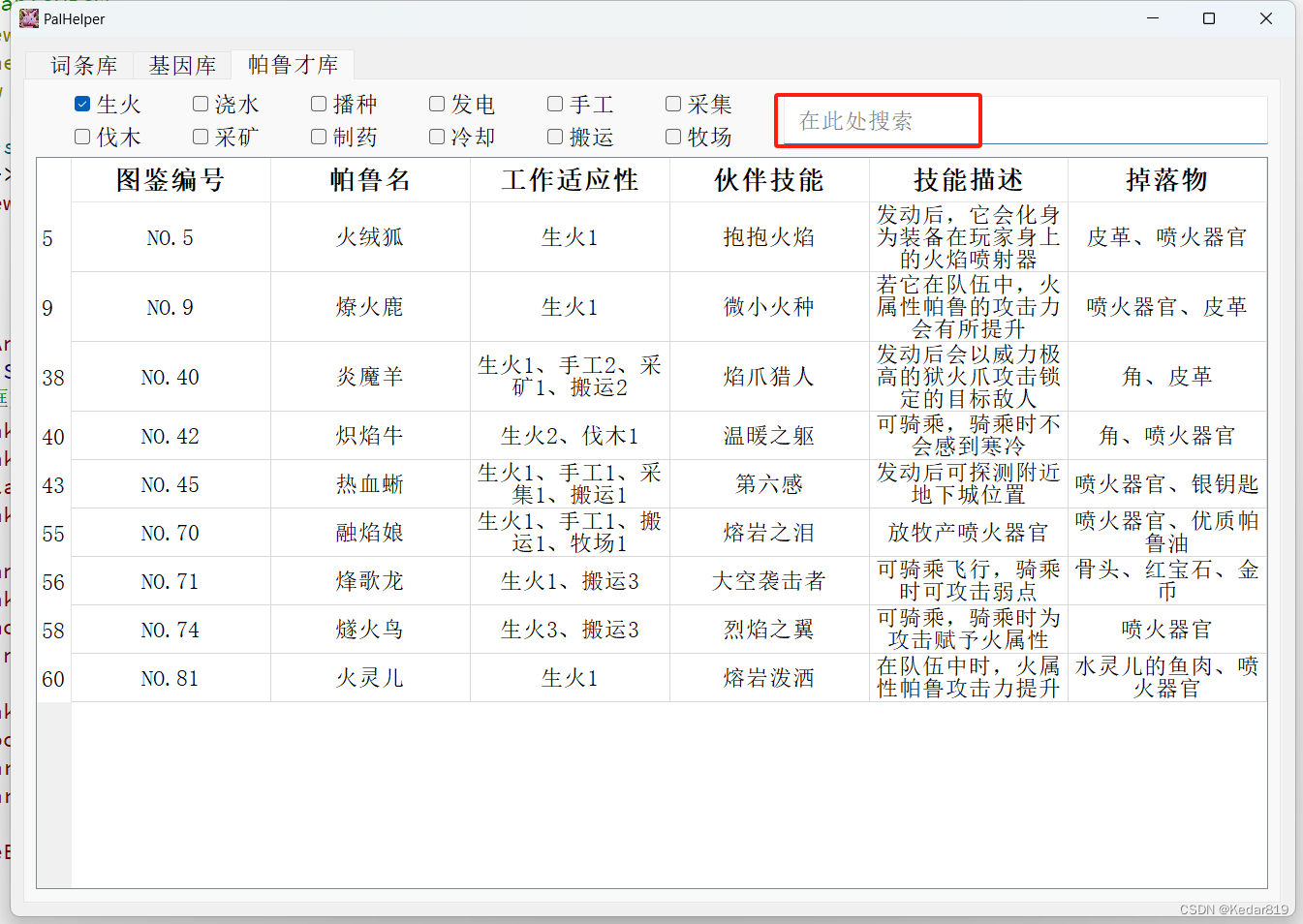This screenshot has height=924, width=1303.
Task: Enable the 采矿 checkbox
Action: coord(201,137)
